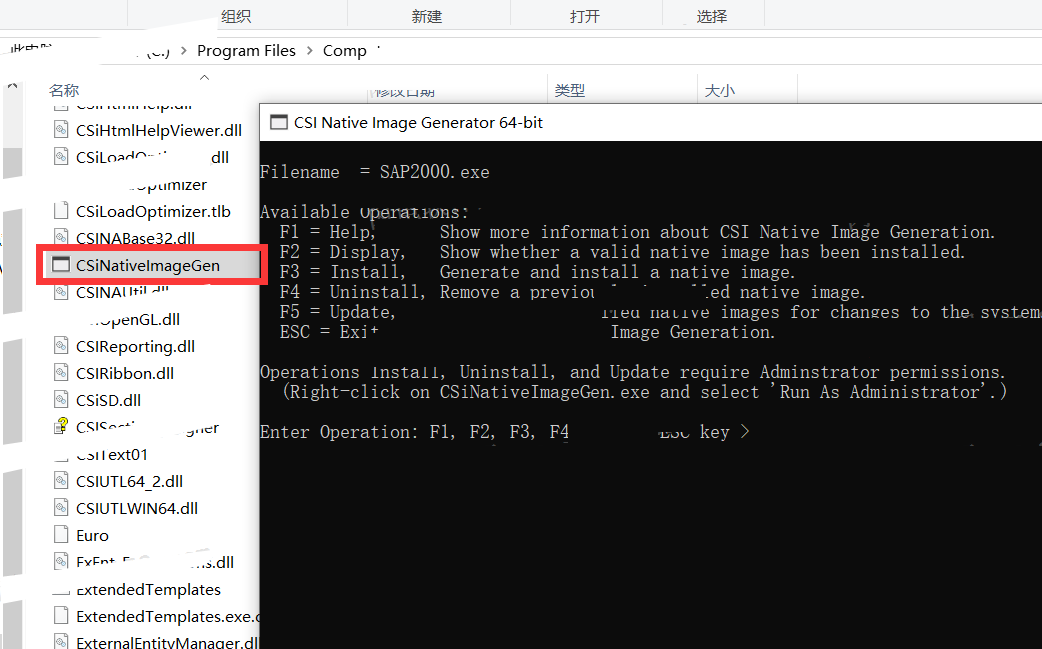Sort files by the 类型 column header
Screen dimensions: 1042x649
(570, 90)
